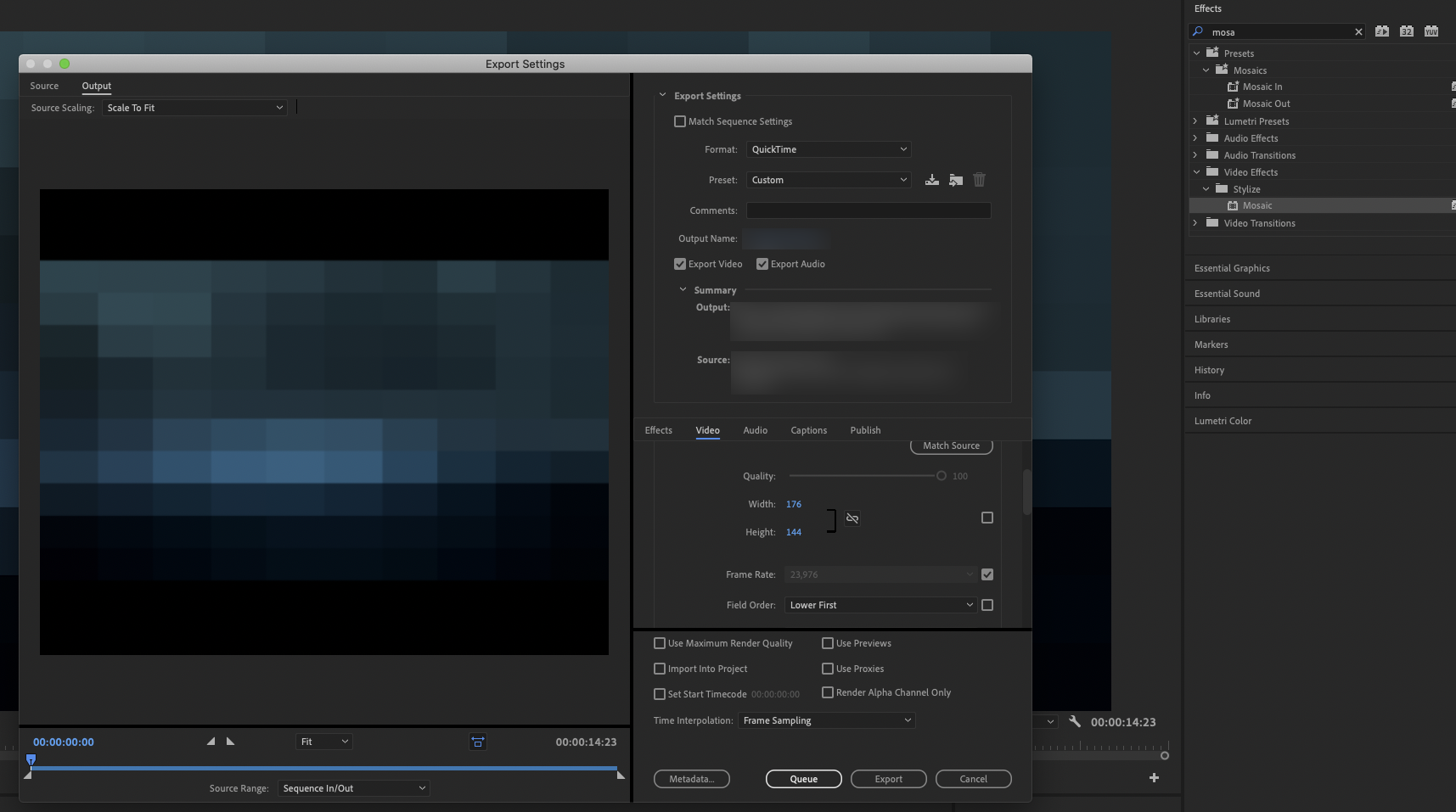Change Time Interpolation from Frame Sampling
This screenshot has width=1456, height=812.
(825, 720)
